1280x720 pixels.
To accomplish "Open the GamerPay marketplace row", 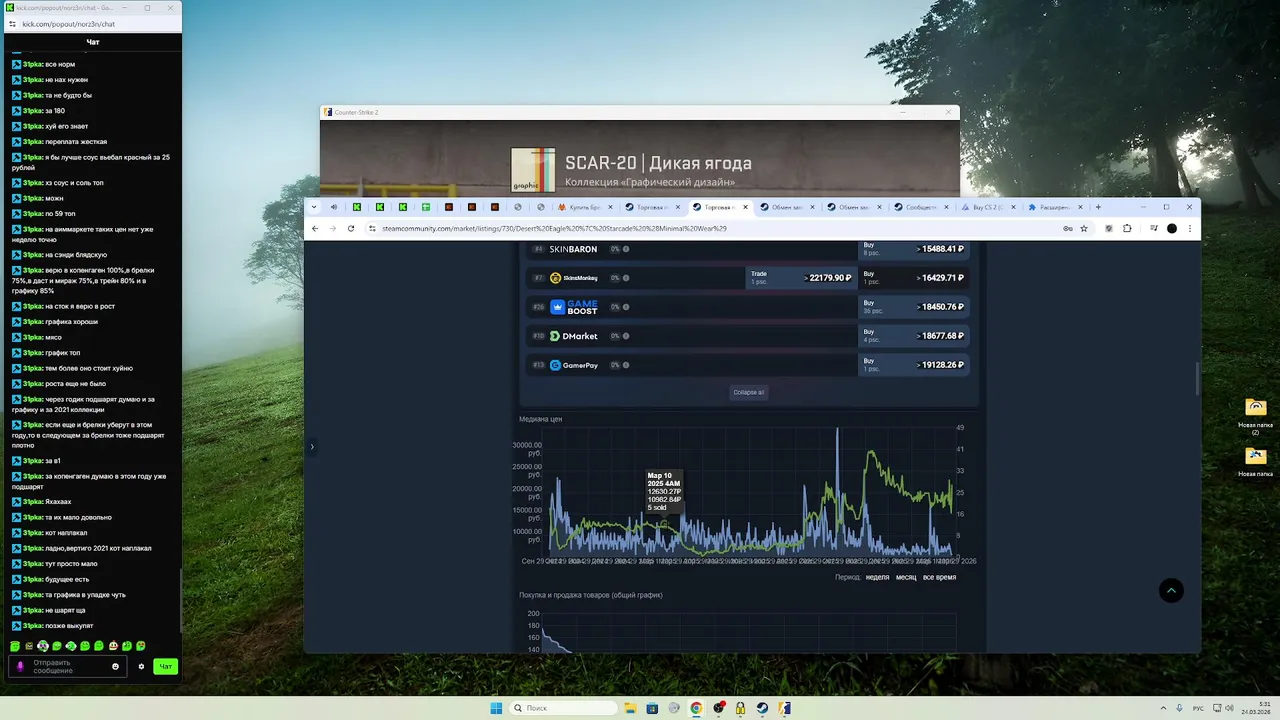I will point(748,365).
